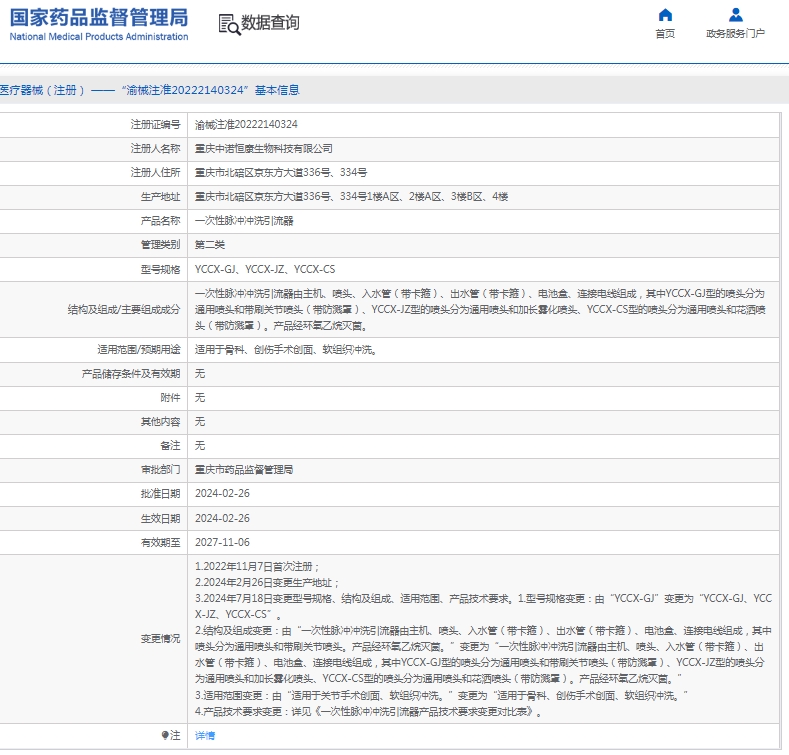
Task: Click the 适用范围/预期用途 label
Action: pos(138,349)
